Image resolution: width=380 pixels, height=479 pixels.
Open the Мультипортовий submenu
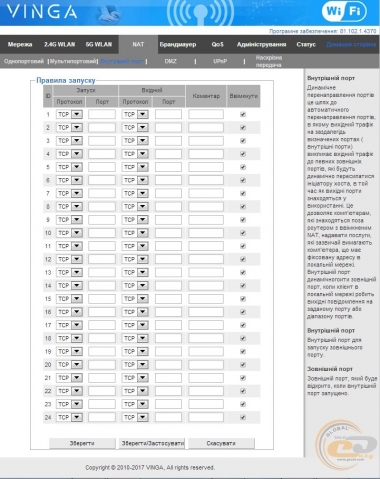(x=73, y=61)
